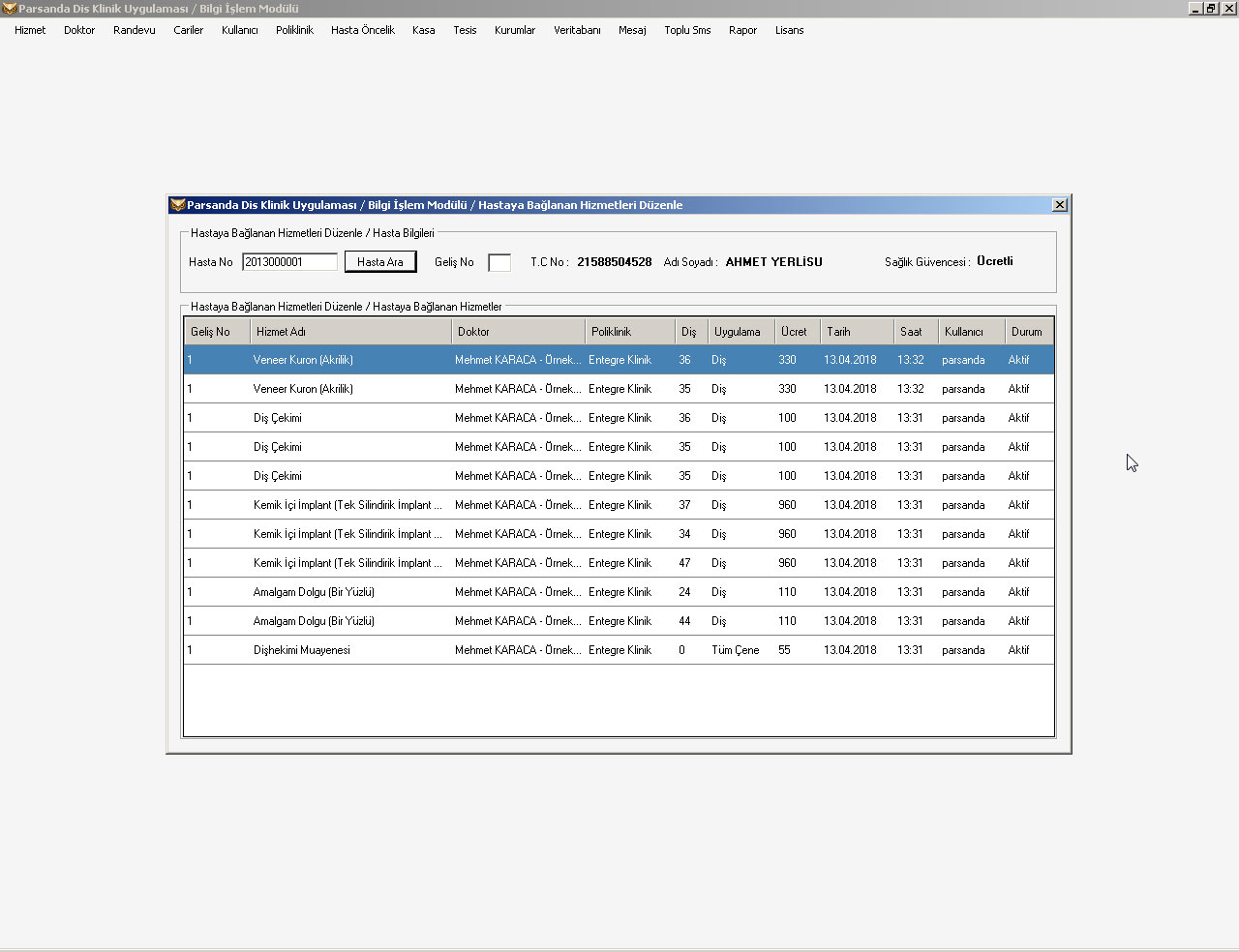Sort by the Geliş No column header
The height and width of the screenshot is (952, 1239).
coord(217,331)
